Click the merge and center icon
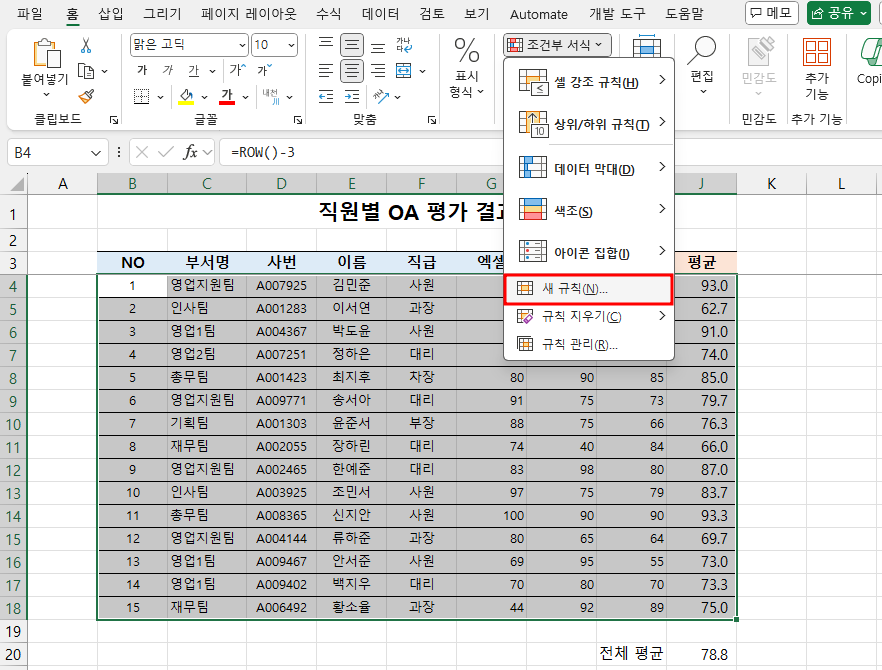This screenshot has width=882, height=670. pos(404,71)
